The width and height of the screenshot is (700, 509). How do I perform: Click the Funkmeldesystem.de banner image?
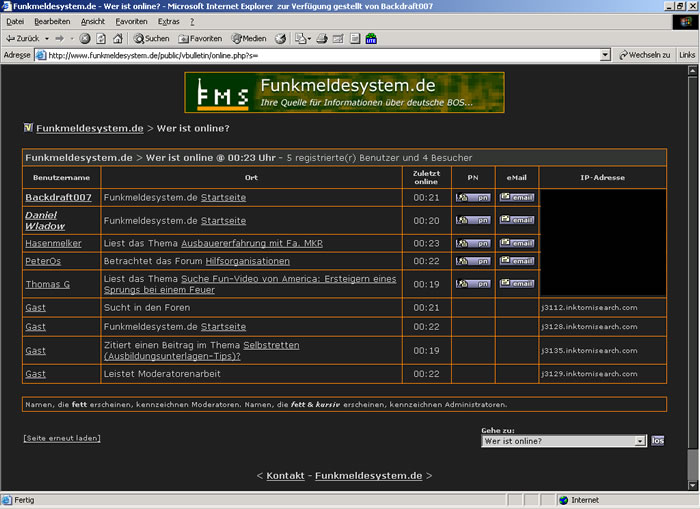[x=344, y=92]
